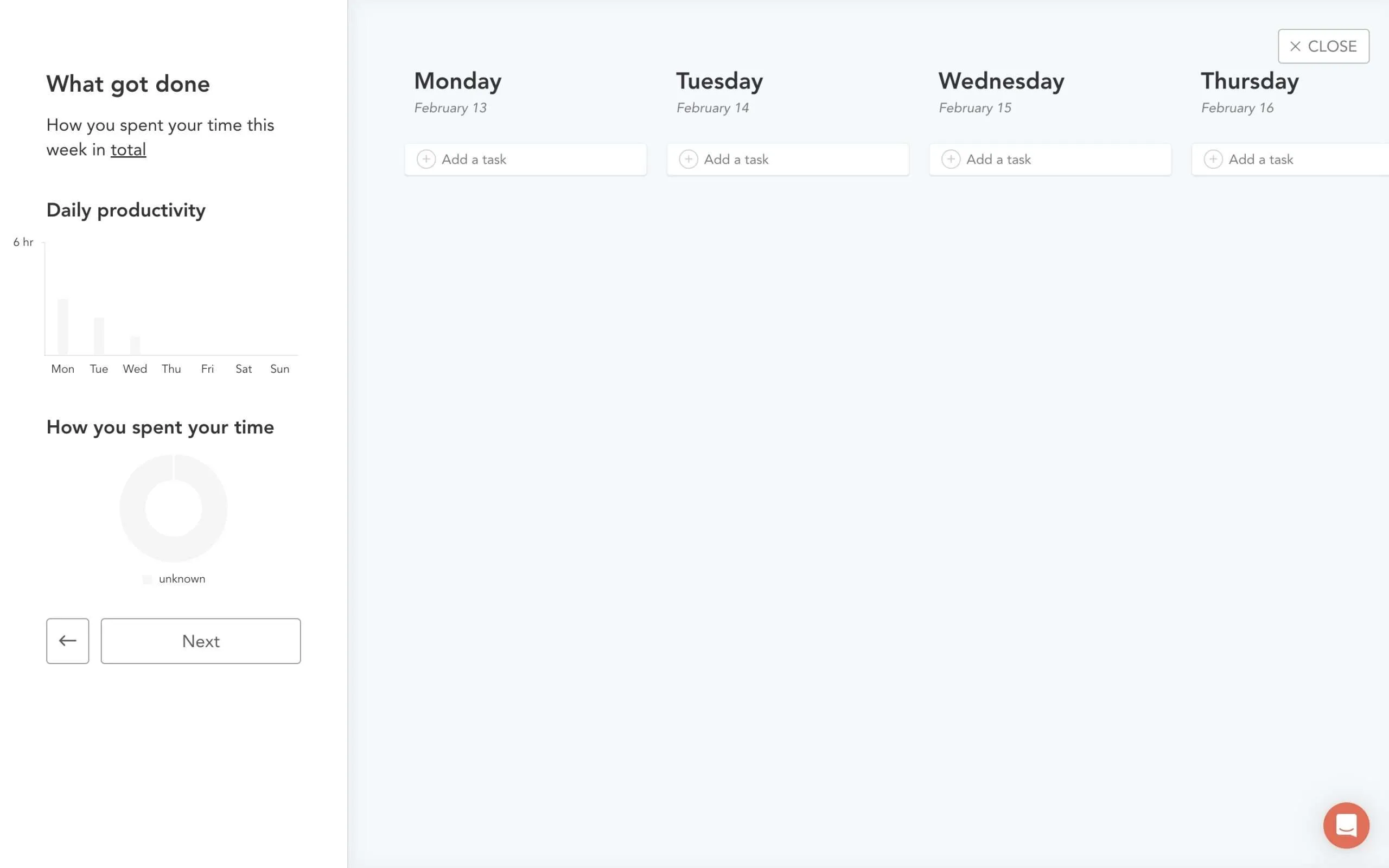Screen dimensions: 1389x868
Task: Click the Next button
Action: [x=201, y=641]
